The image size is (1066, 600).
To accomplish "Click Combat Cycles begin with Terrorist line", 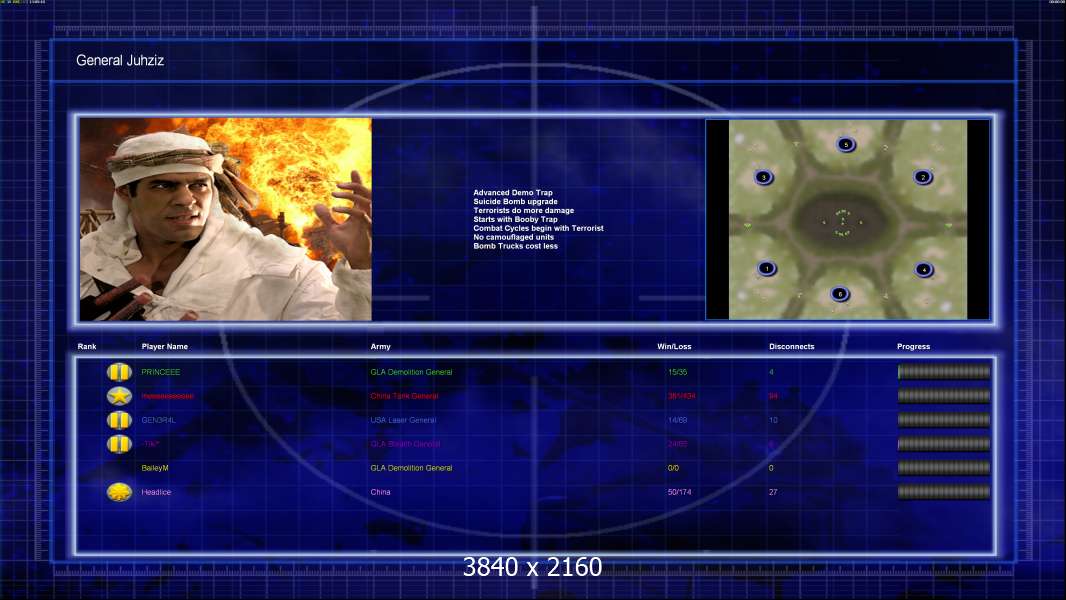I will pos(538,228).
